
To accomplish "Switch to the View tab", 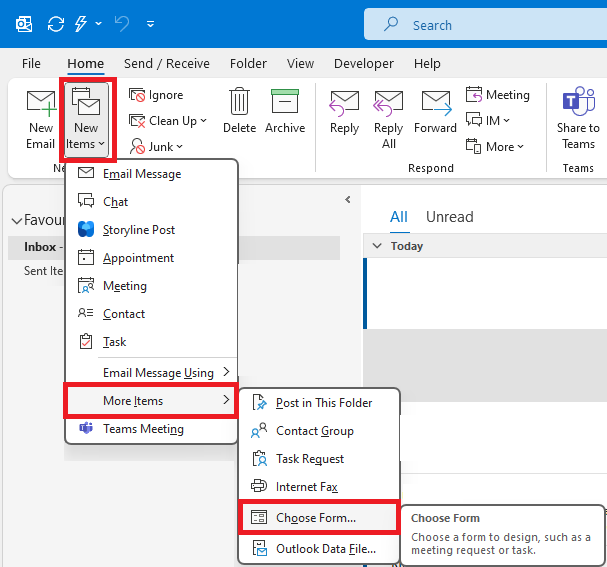I will (x=300, y=63).
